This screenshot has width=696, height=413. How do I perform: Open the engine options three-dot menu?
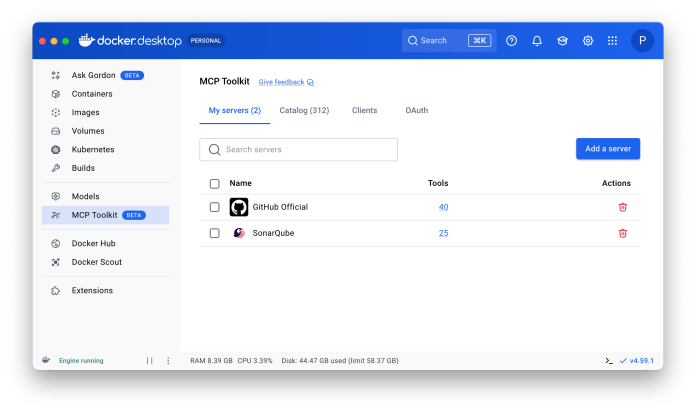coord(167,360)
